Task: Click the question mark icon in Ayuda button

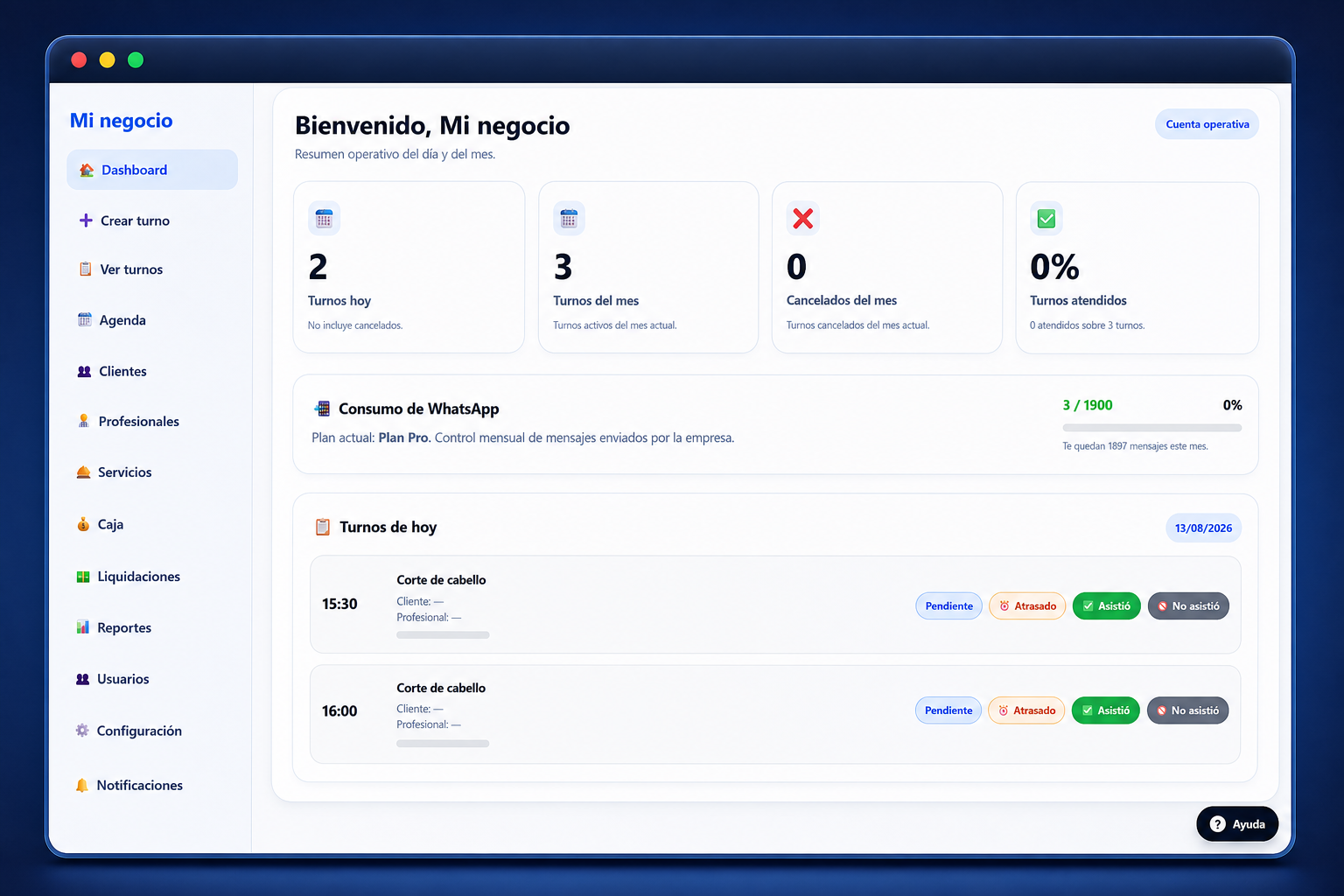Action: [1217, 824]
